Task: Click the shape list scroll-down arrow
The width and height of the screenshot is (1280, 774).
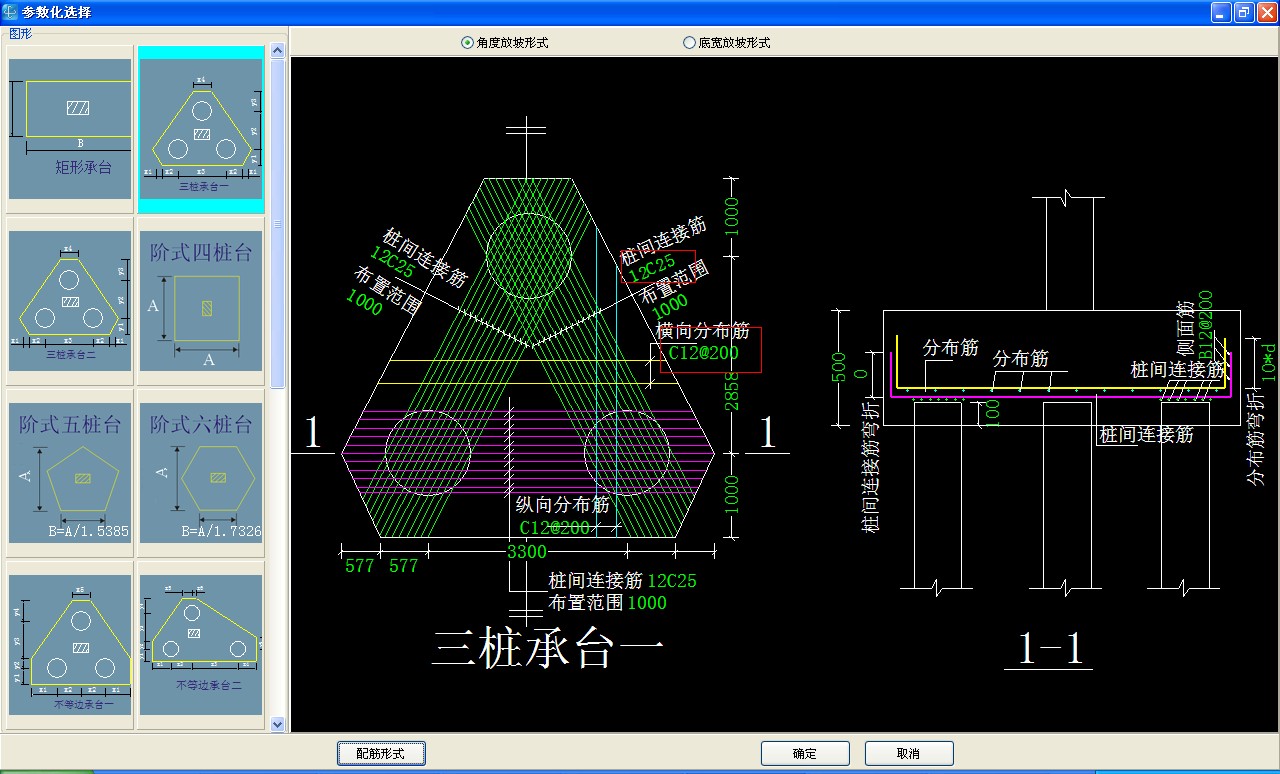Action: [x=278, y=723]
